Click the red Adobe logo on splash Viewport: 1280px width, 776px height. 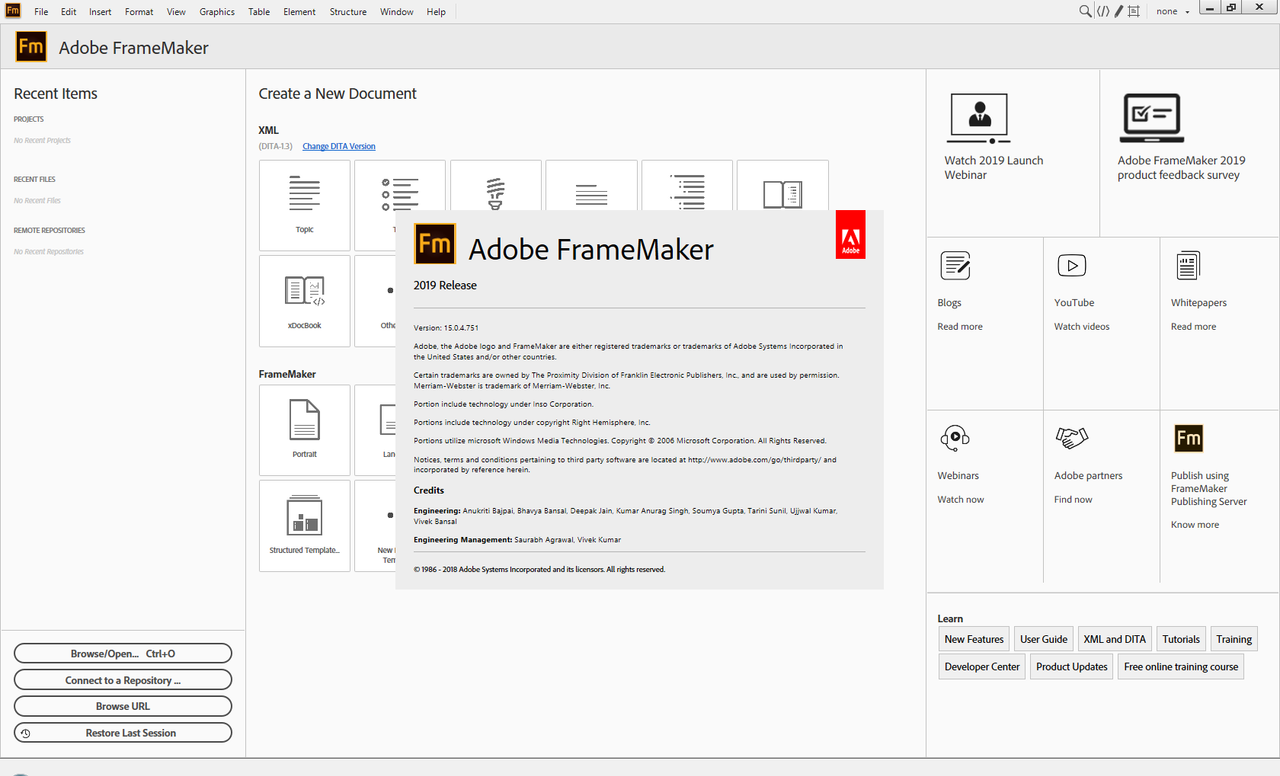click(850, 235)
